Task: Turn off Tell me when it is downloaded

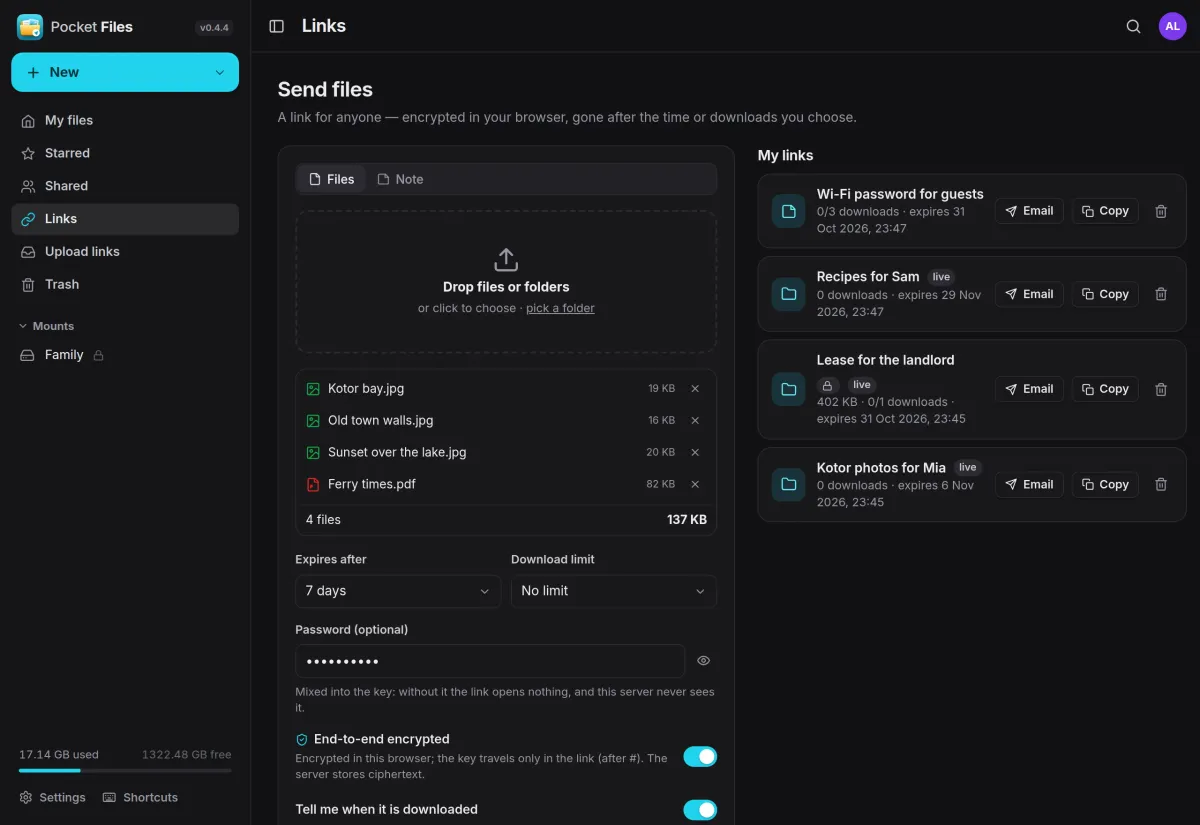Action: (700, 810)
